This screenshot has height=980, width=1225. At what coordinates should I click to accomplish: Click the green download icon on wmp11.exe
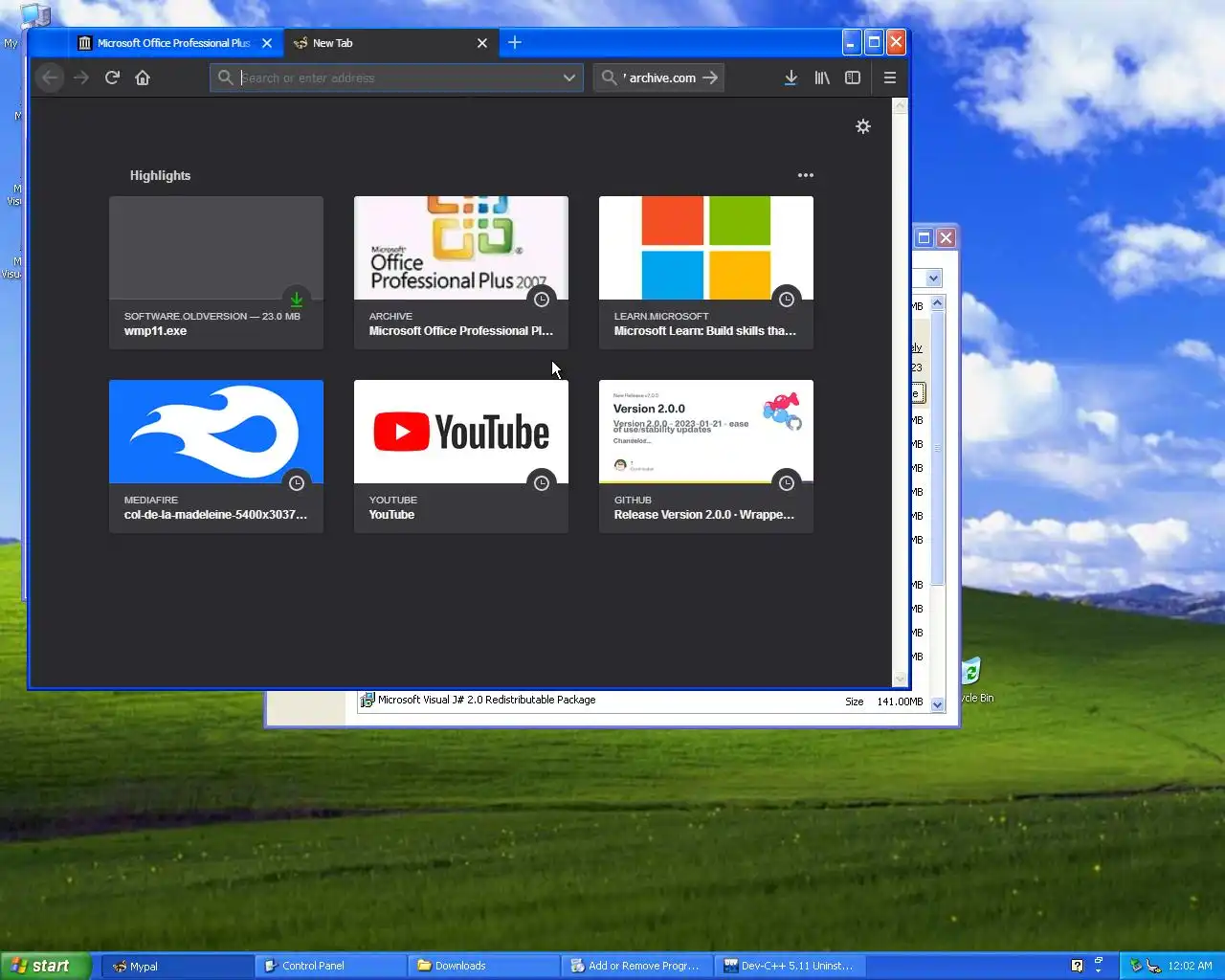click(x=297, y=300)
